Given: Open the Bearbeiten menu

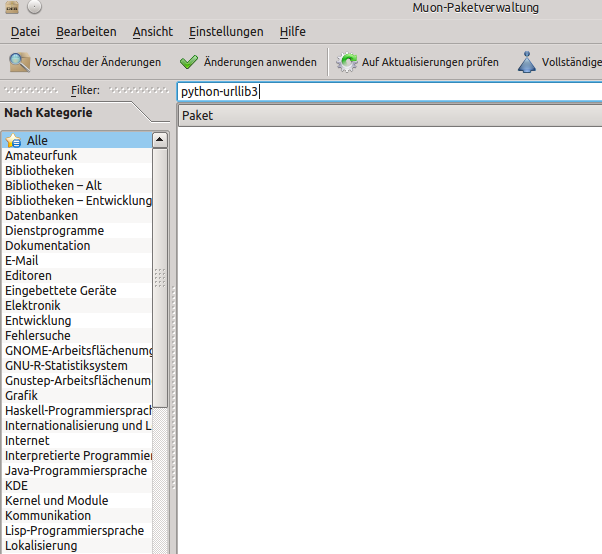Looking at the screenshot, I should coord(86,32).
